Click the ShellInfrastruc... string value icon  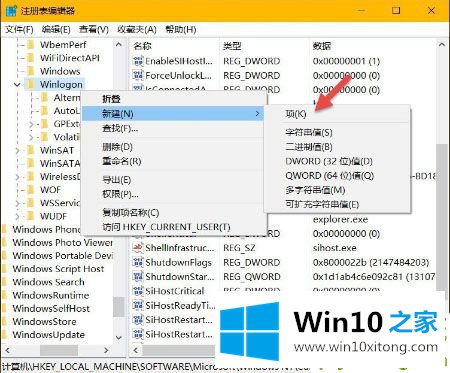pyautogui.click(x=138, y=248)
